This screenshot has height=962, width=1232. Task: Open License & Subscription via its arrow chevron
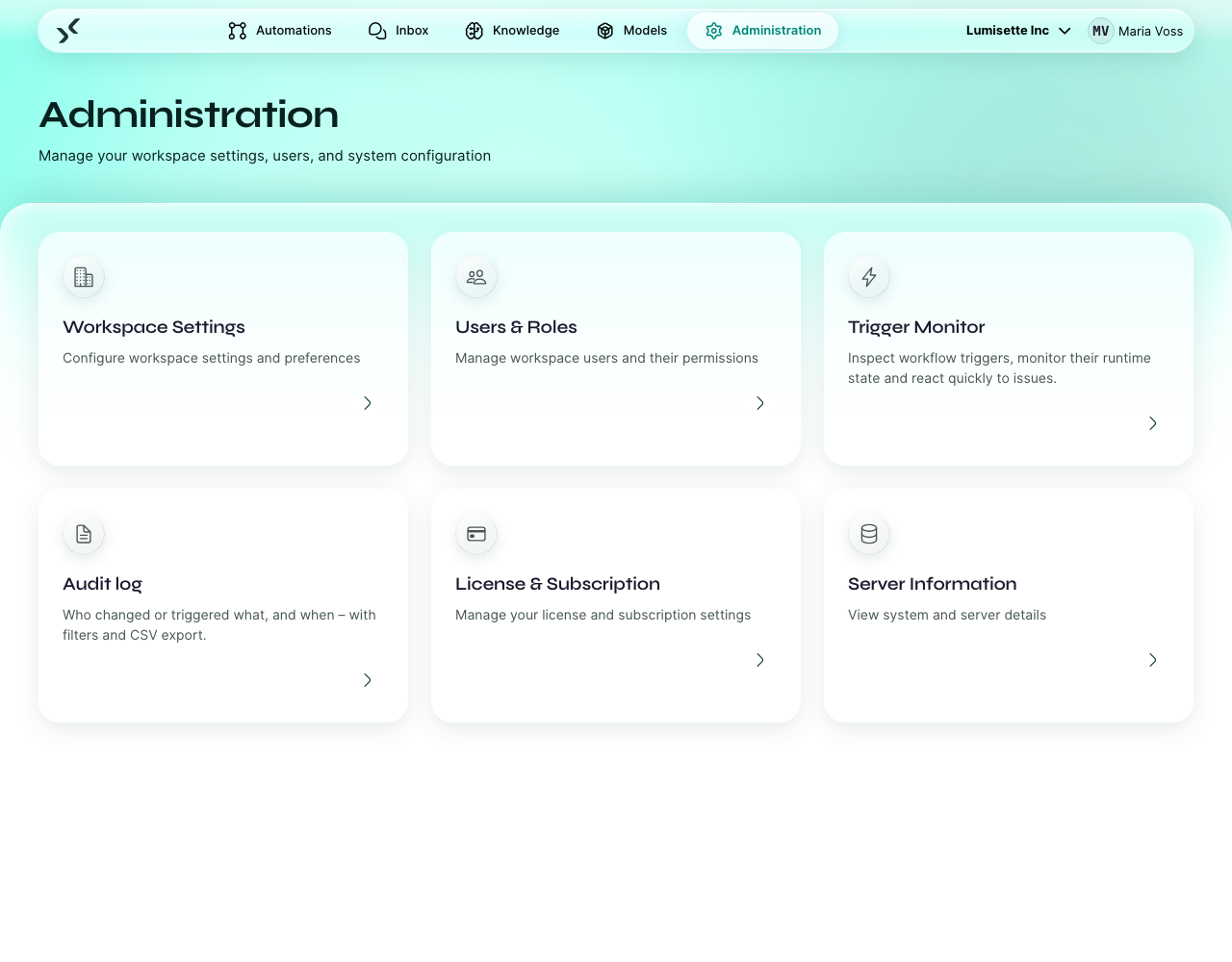click(760, 660)
